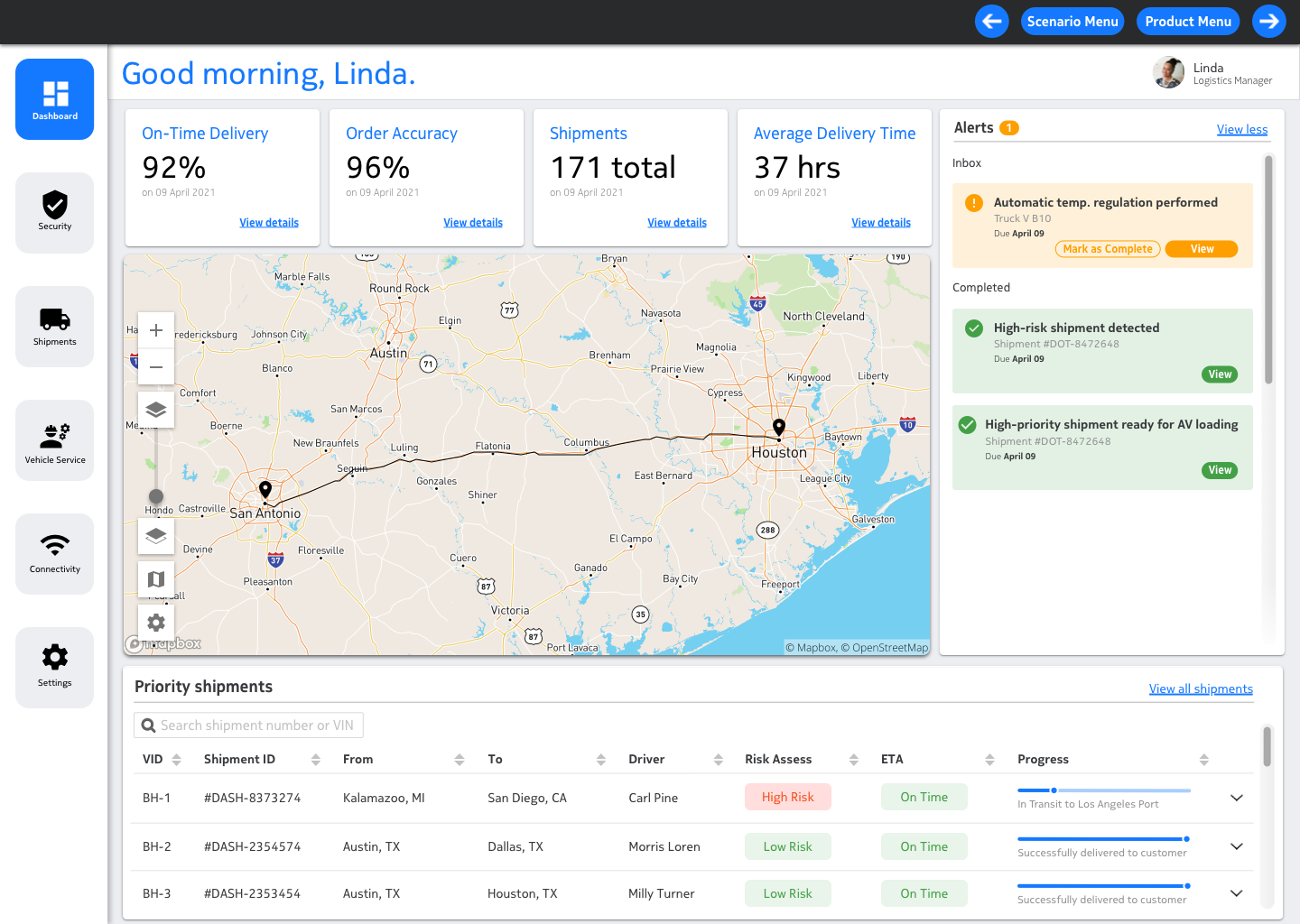Sort table by Shipment ID
1300x924 pixels.
316,760
